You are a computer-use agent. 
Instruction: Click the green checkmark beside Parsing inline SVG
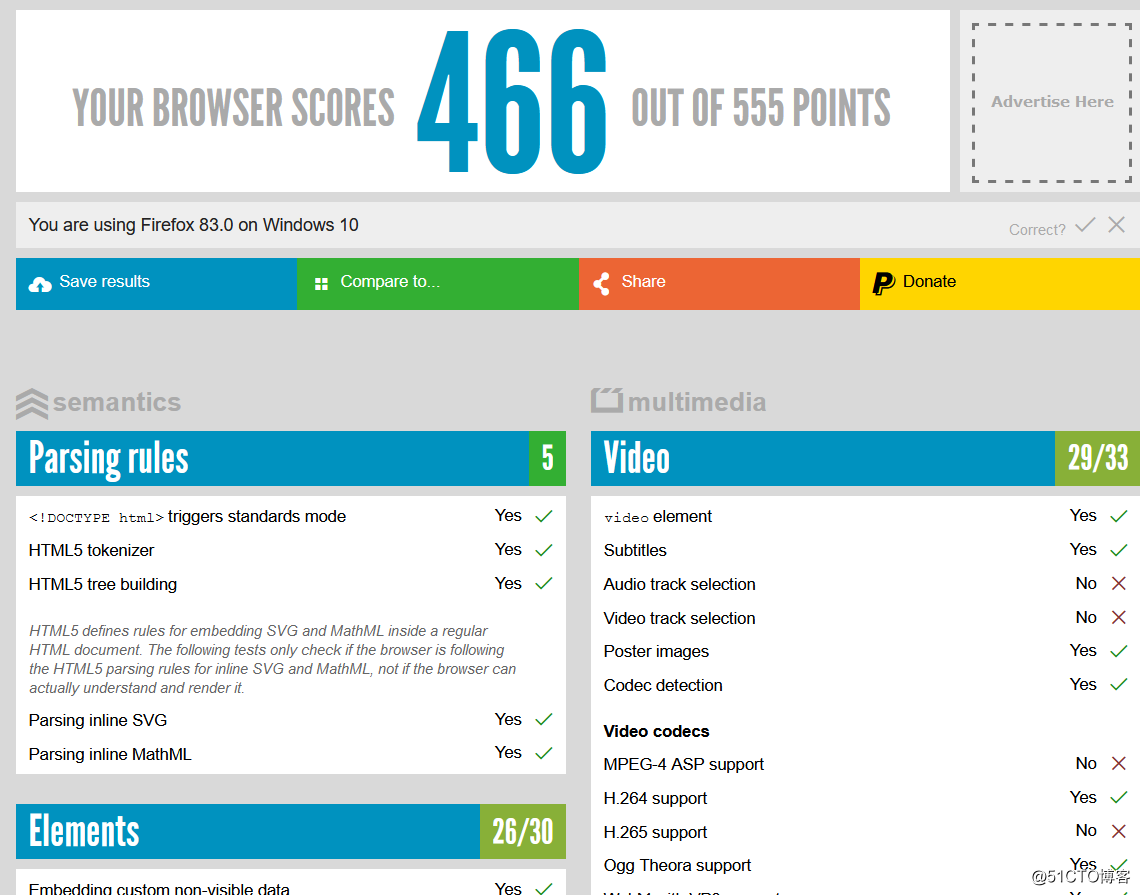pos(543,719)
